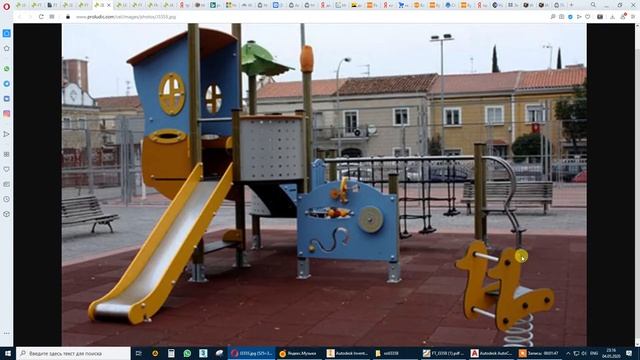Click the snapshot camera toolbar icon
Screen dimensions: 640x360
[562, 17]
